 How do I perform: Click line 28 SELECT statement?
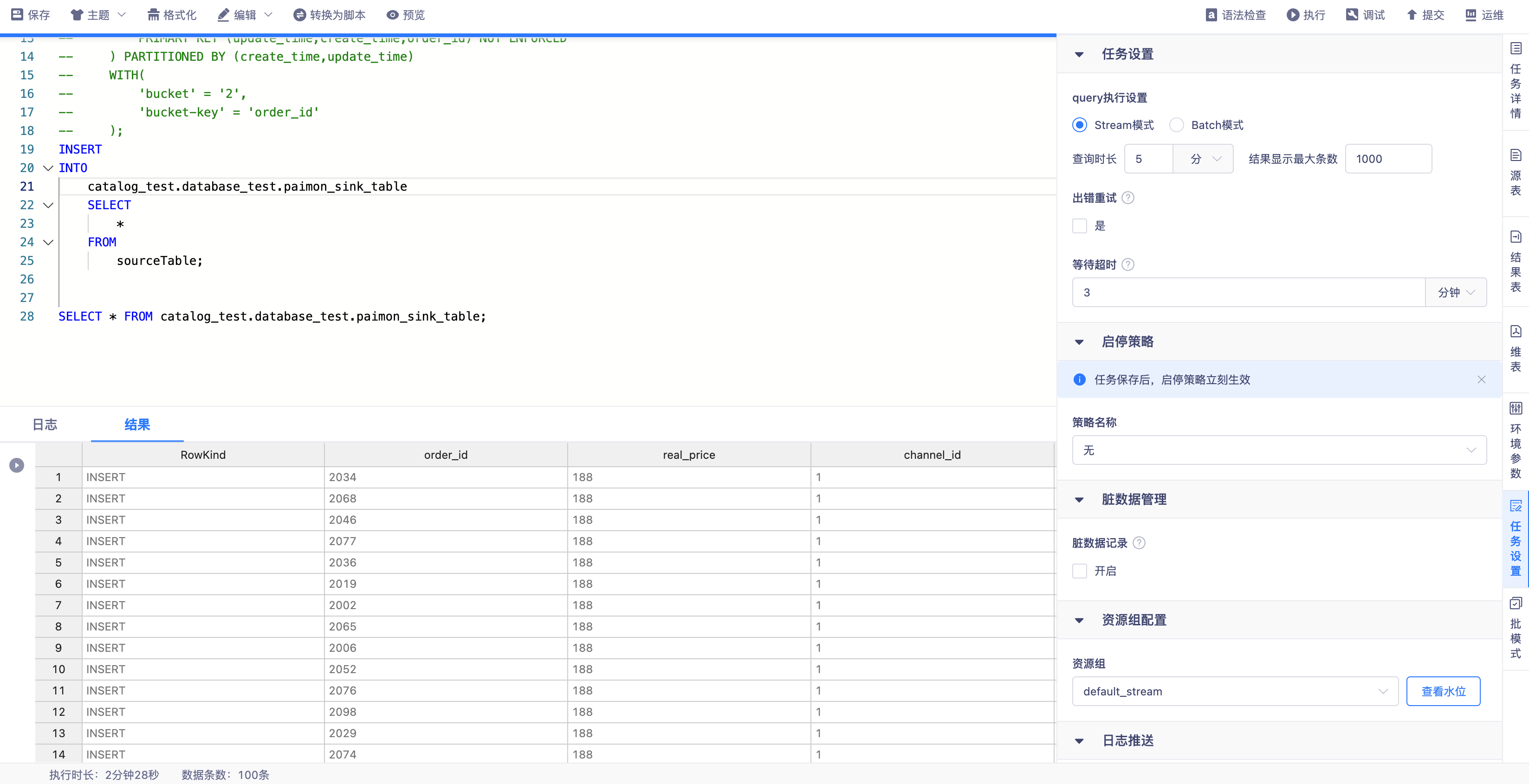coord(272,317)
